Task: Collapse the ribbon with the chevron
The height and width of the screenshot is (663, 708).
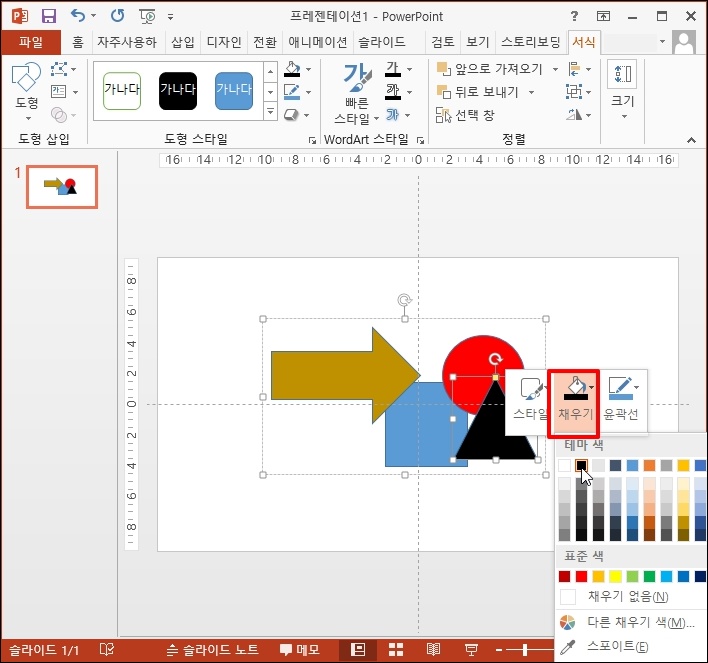Action: pos(691,140)
